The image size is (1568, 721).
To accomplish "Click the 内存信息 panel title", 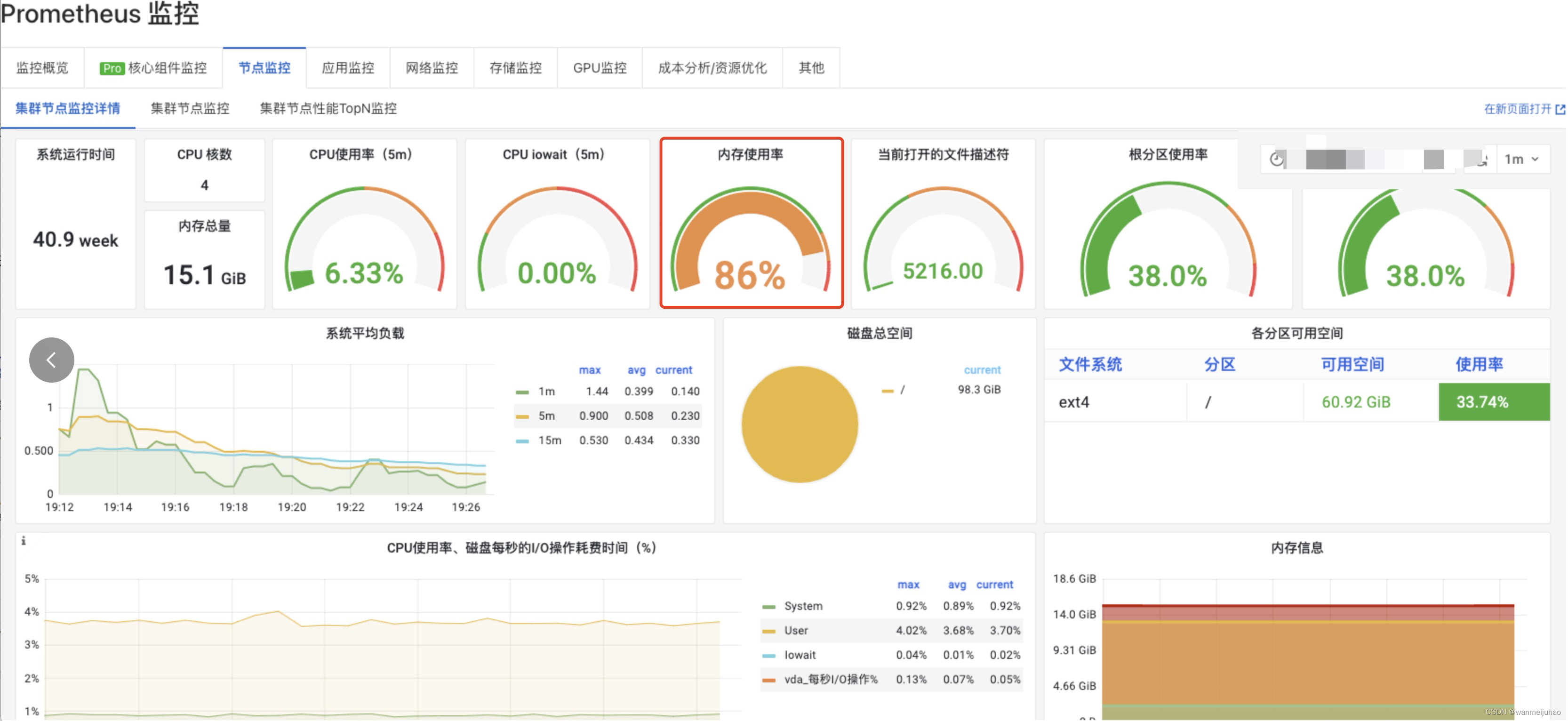I will [1297, 548].
